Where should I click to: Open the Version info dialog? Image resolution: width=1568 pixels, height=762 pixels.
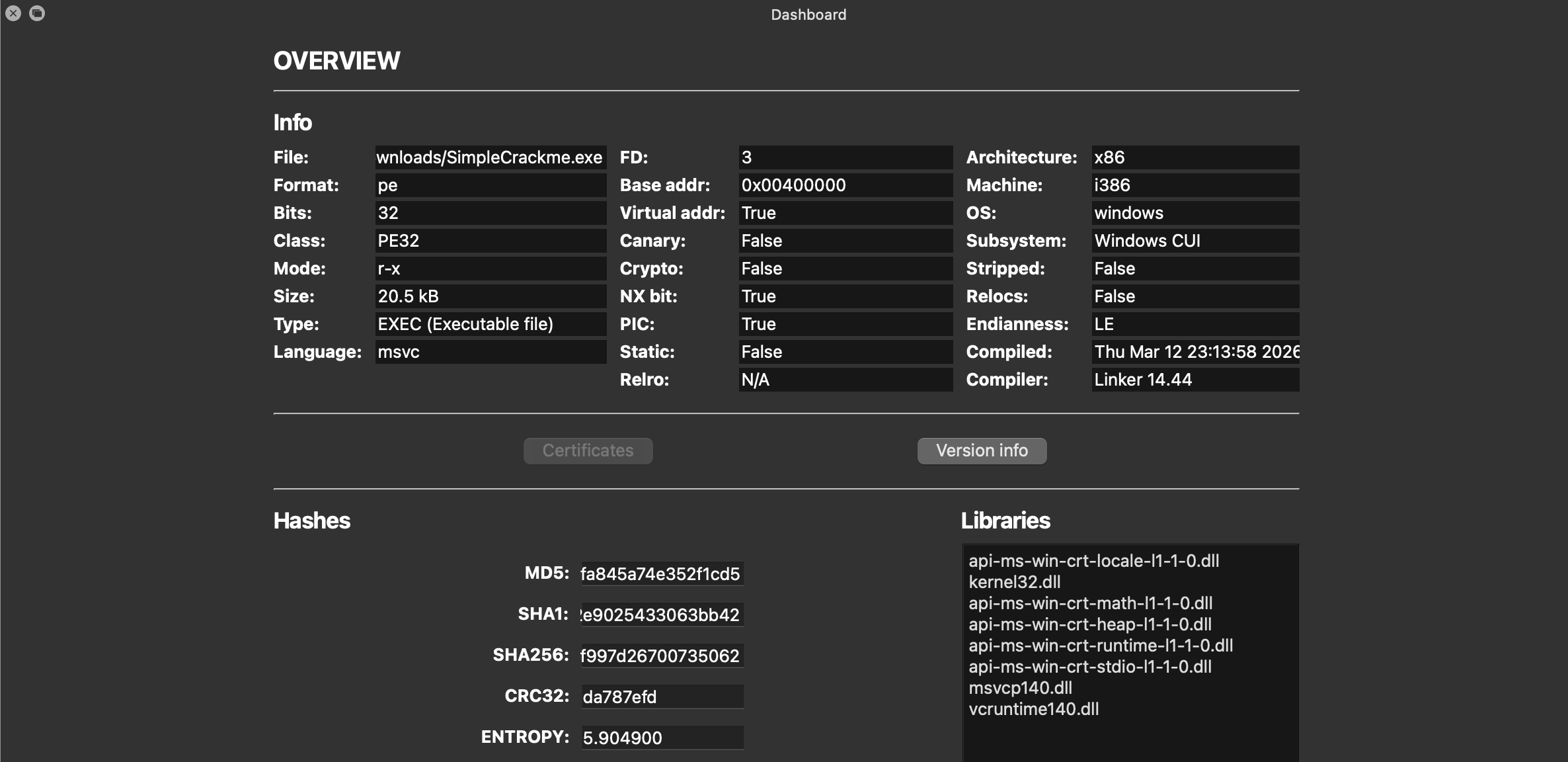[982, 450]
